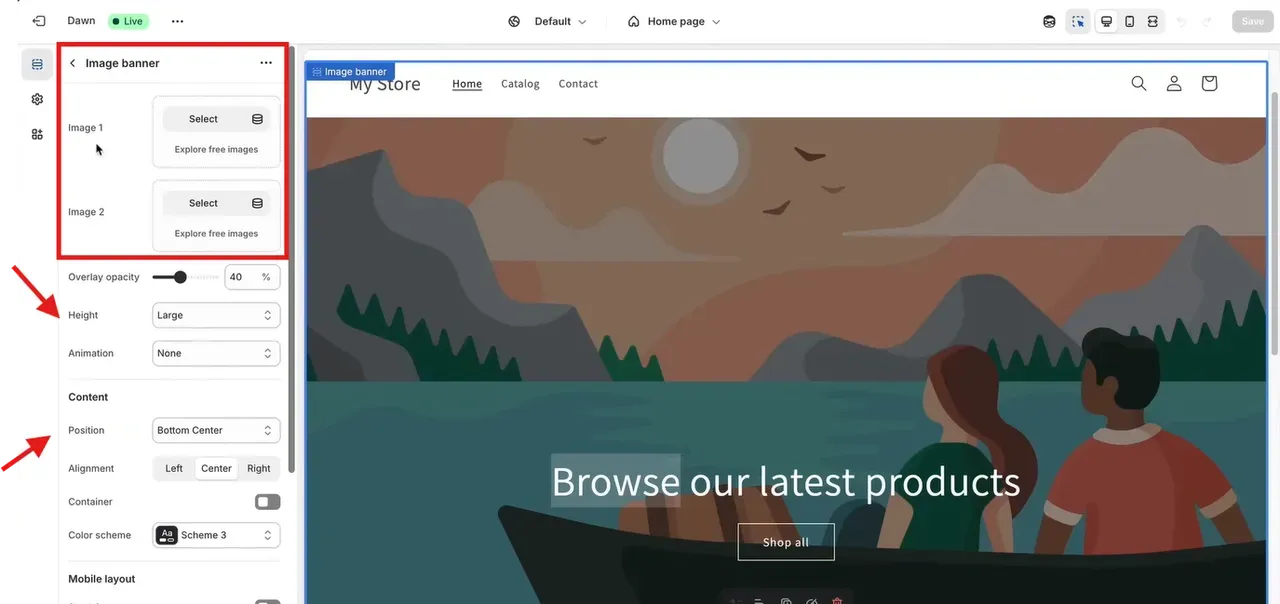Set content alignment to Left

174,468
